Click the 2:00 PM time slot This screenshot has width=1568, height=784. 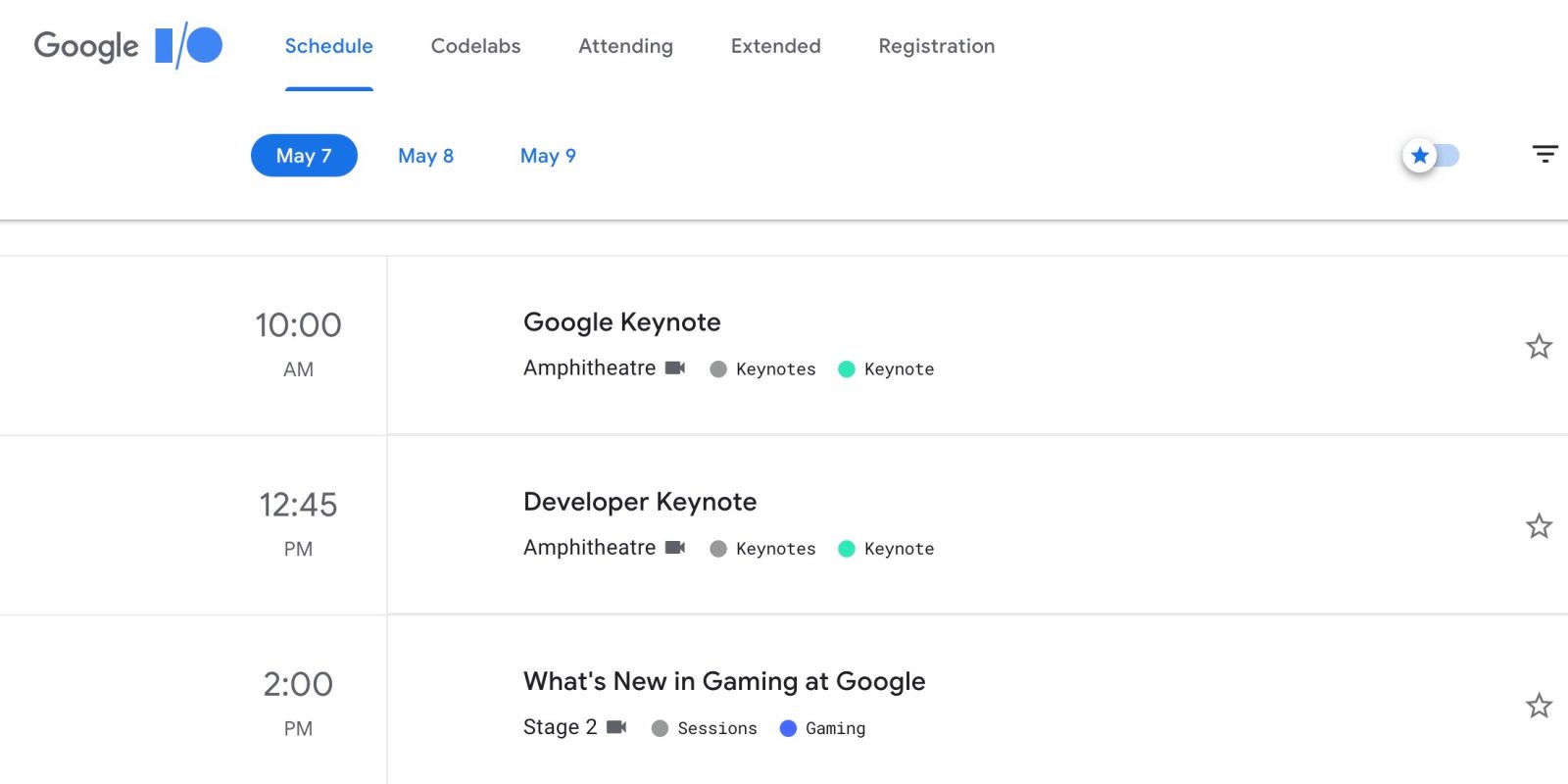pyautogui.click(x=298, y=703)
